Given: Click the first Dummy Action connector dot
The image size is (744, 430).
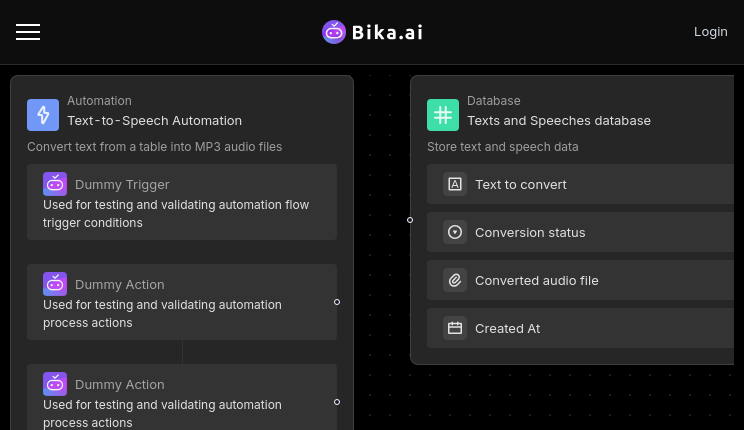Looking at the screenshot, I should [x=337, y=302].
